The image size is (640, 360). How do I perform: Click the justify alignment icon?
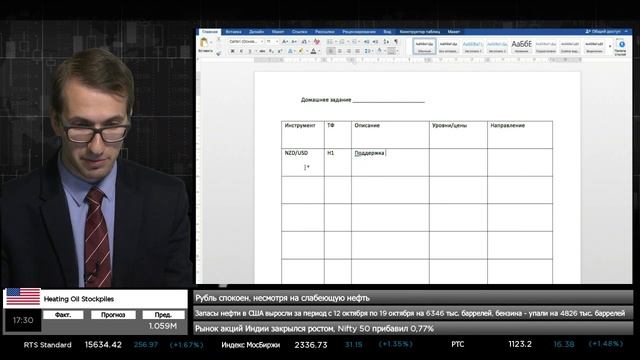tap(358, 51)
